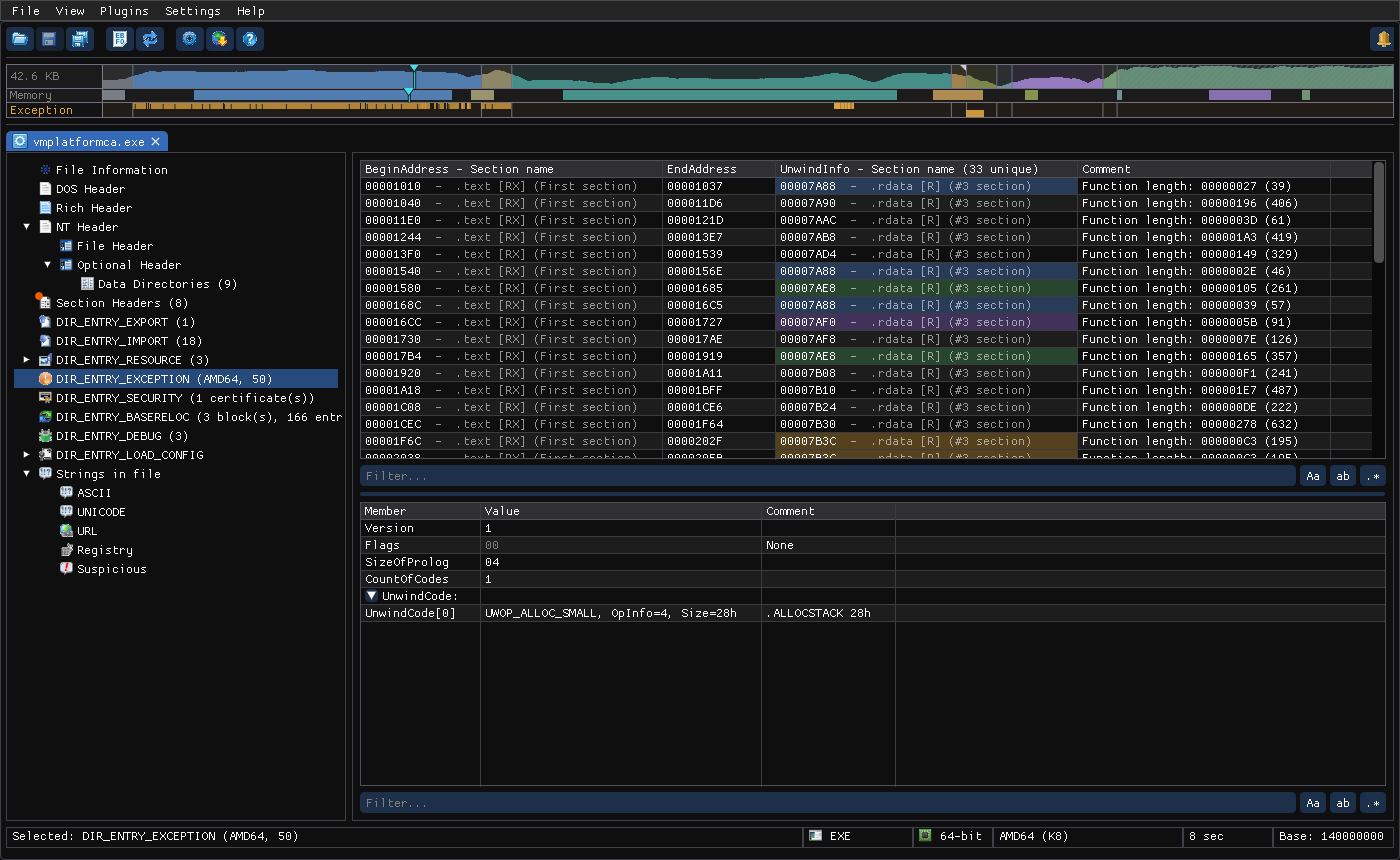Image resolution: width=1400 pixels, height=860 pixels.
Task: Collapse the NT Header tree node
Action: (27, 227)
